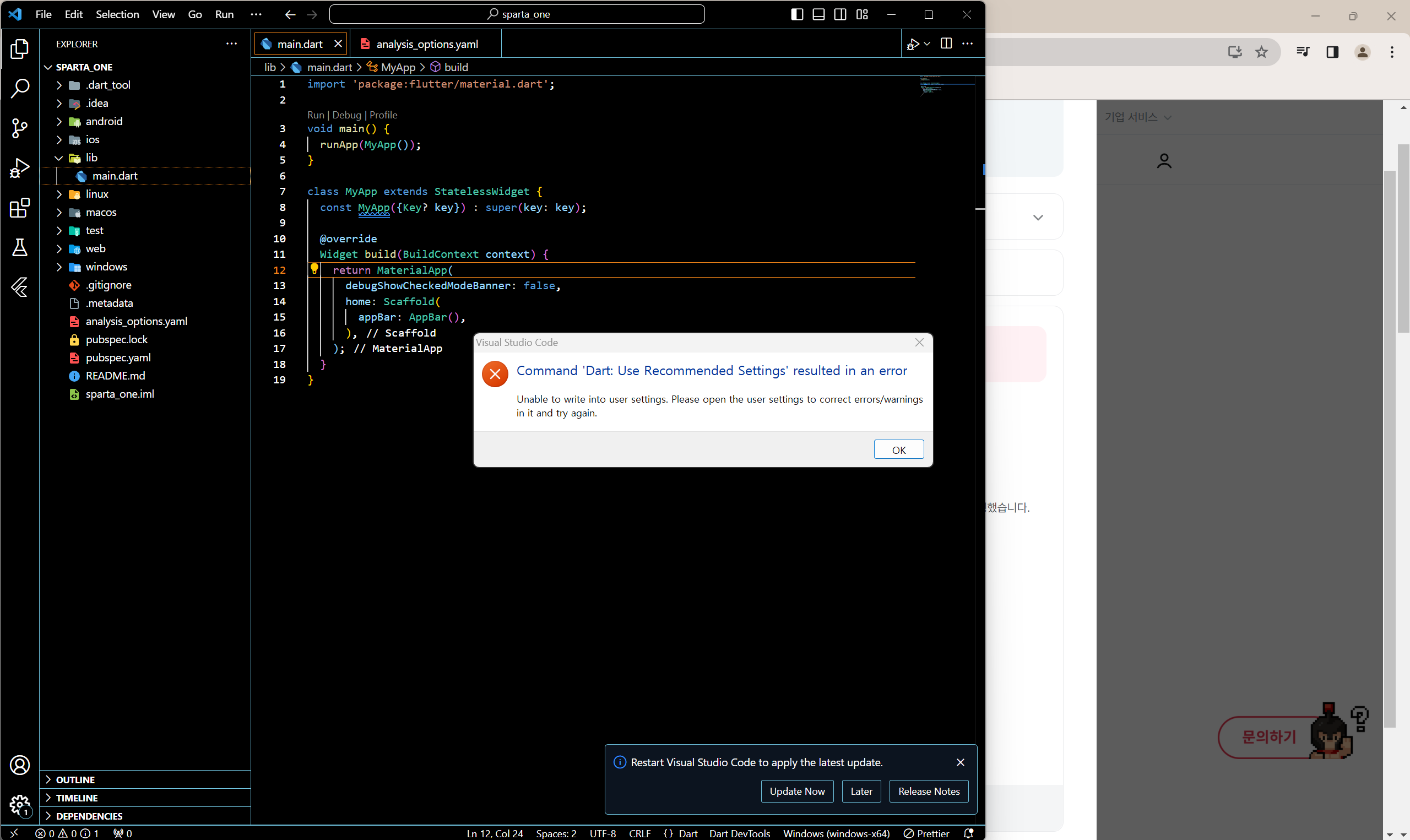Open the notifications bell in the status bar
Viewport: 1410px width, 840px height.
point(968,833)
